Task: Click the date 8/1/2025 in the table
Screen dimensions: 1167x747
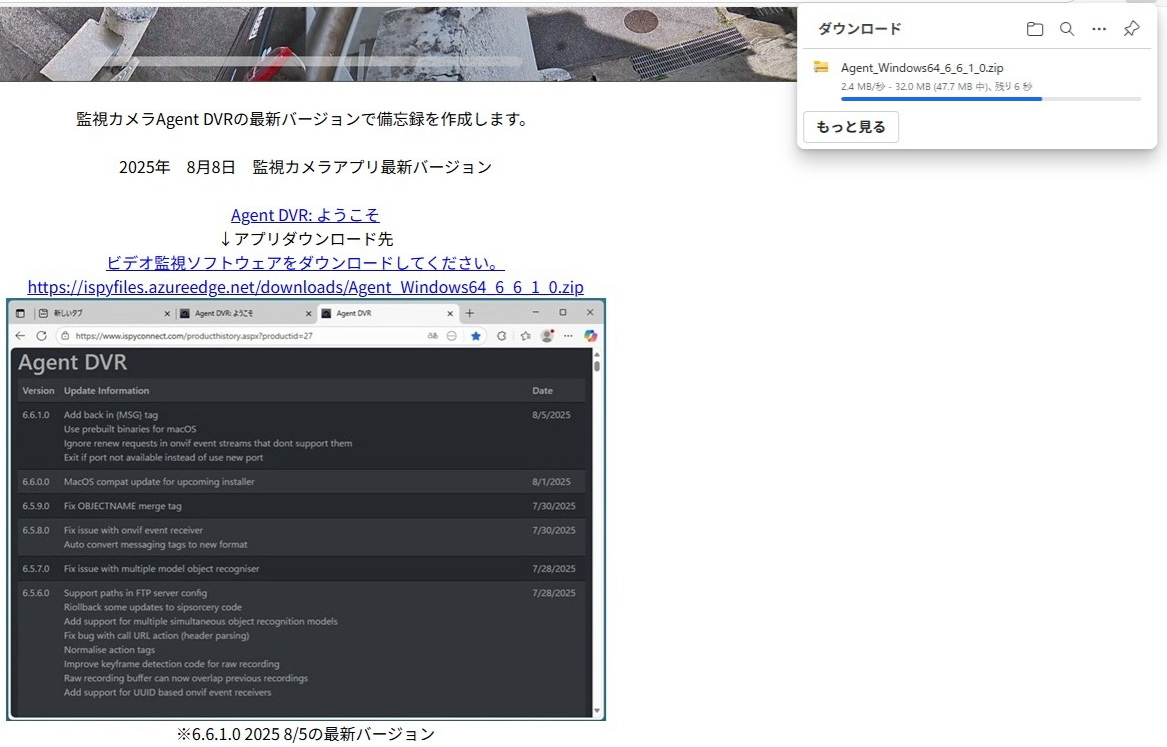Action: click(x=551, y=482)
